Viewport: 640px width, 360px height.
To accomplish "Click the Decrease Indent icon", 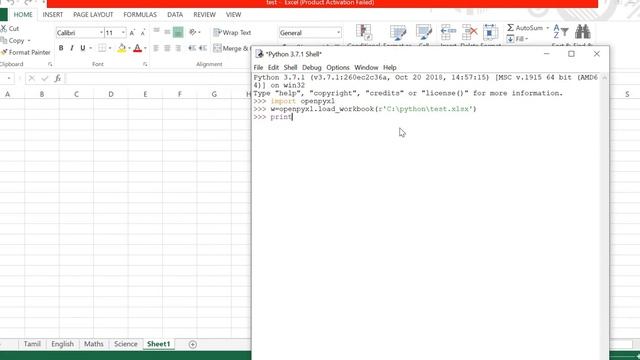I will coord(192,48).
